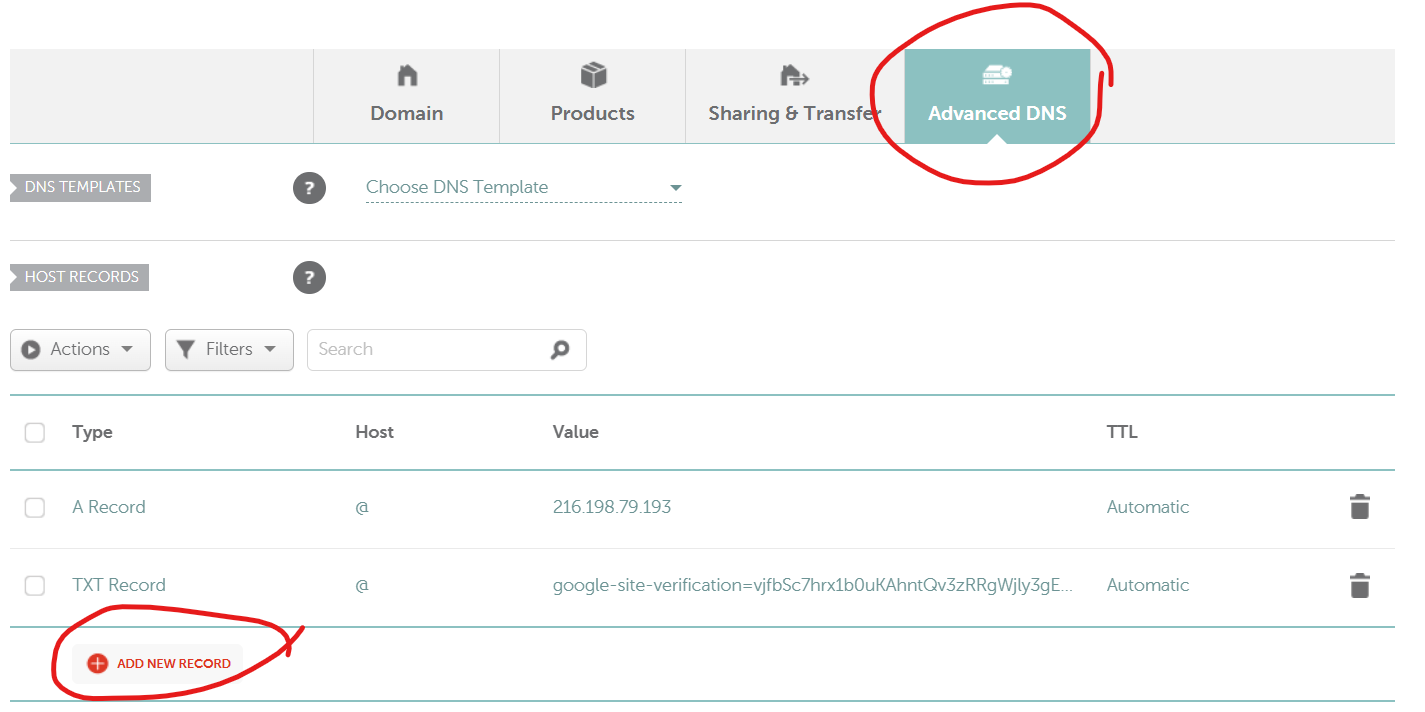The height and width of the screenshot is (712, 1425).
Task: Click the Automatic TTL of the A Record
Action: [x=1148, y=507]
